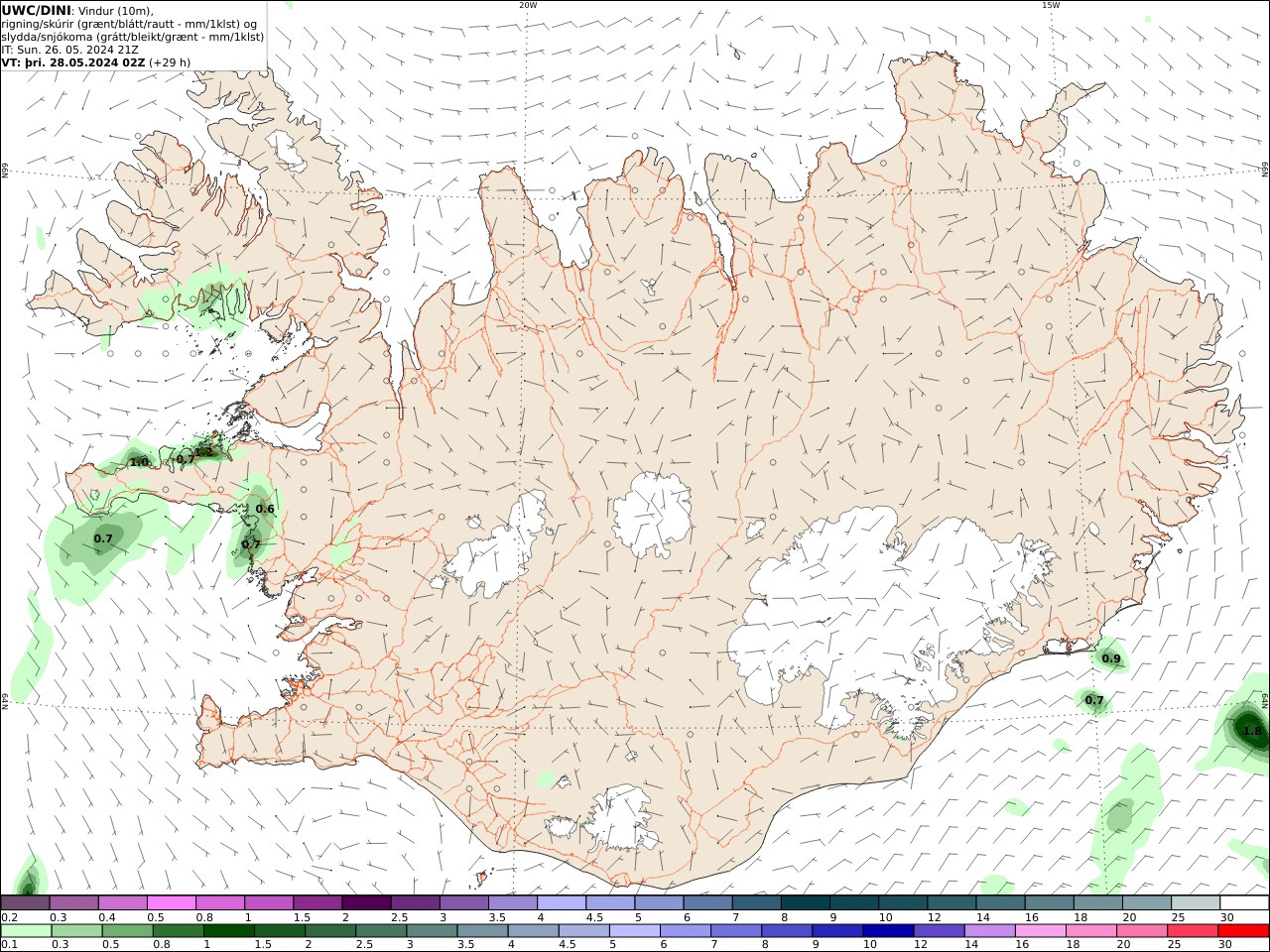
Task: Click the '(+29 h)' forecast offset text
Action: point(170,62)
